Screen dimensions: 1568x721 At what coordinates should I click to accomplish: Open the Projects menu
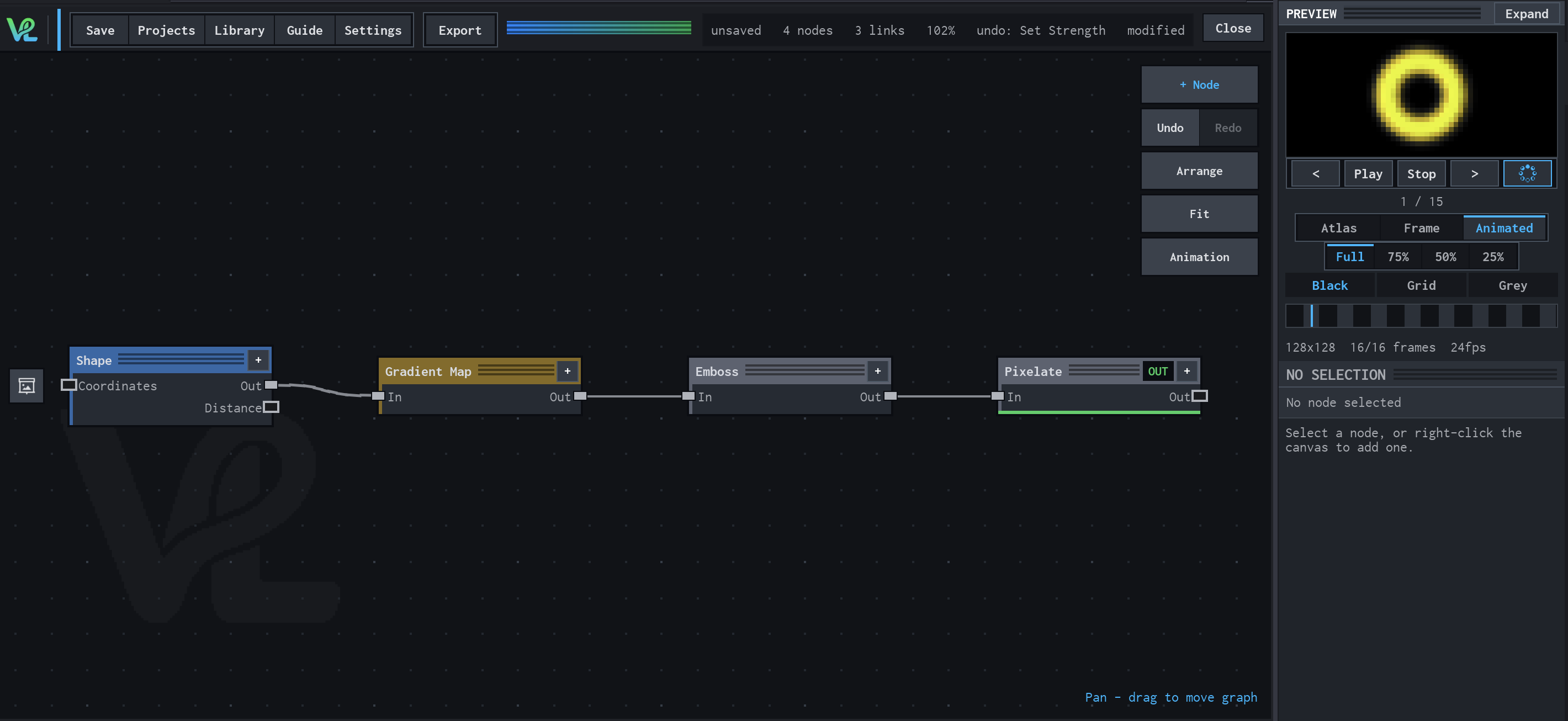tap(166, 30)
